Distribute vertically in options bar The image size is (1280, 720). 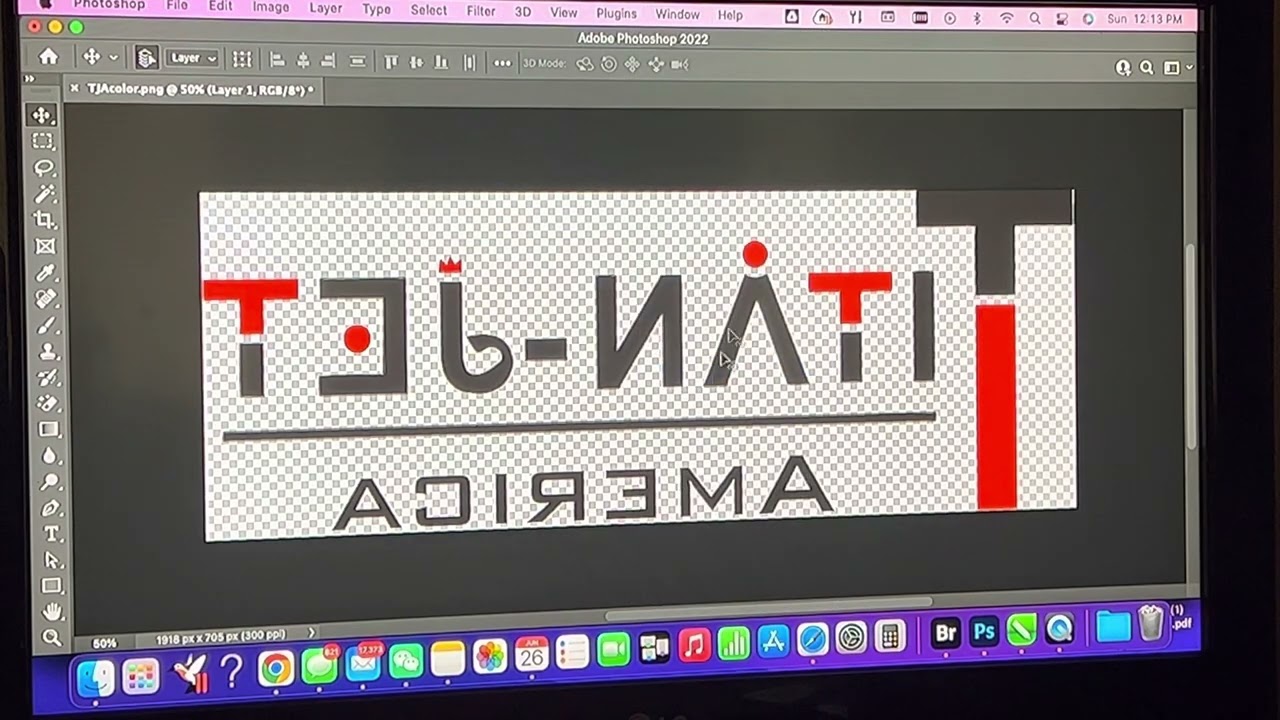click(357, 62)
